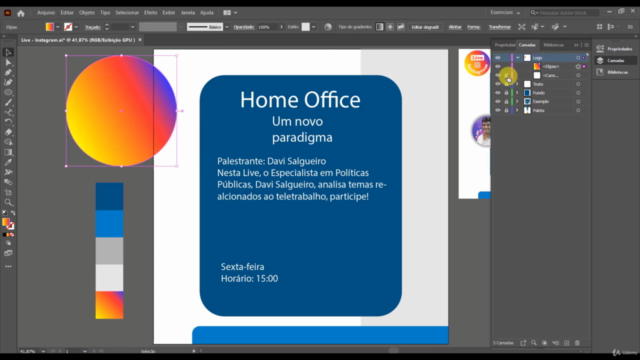Open the Efeito menu
The height and width of the screenshot is (360, 640).
(151, 13)
